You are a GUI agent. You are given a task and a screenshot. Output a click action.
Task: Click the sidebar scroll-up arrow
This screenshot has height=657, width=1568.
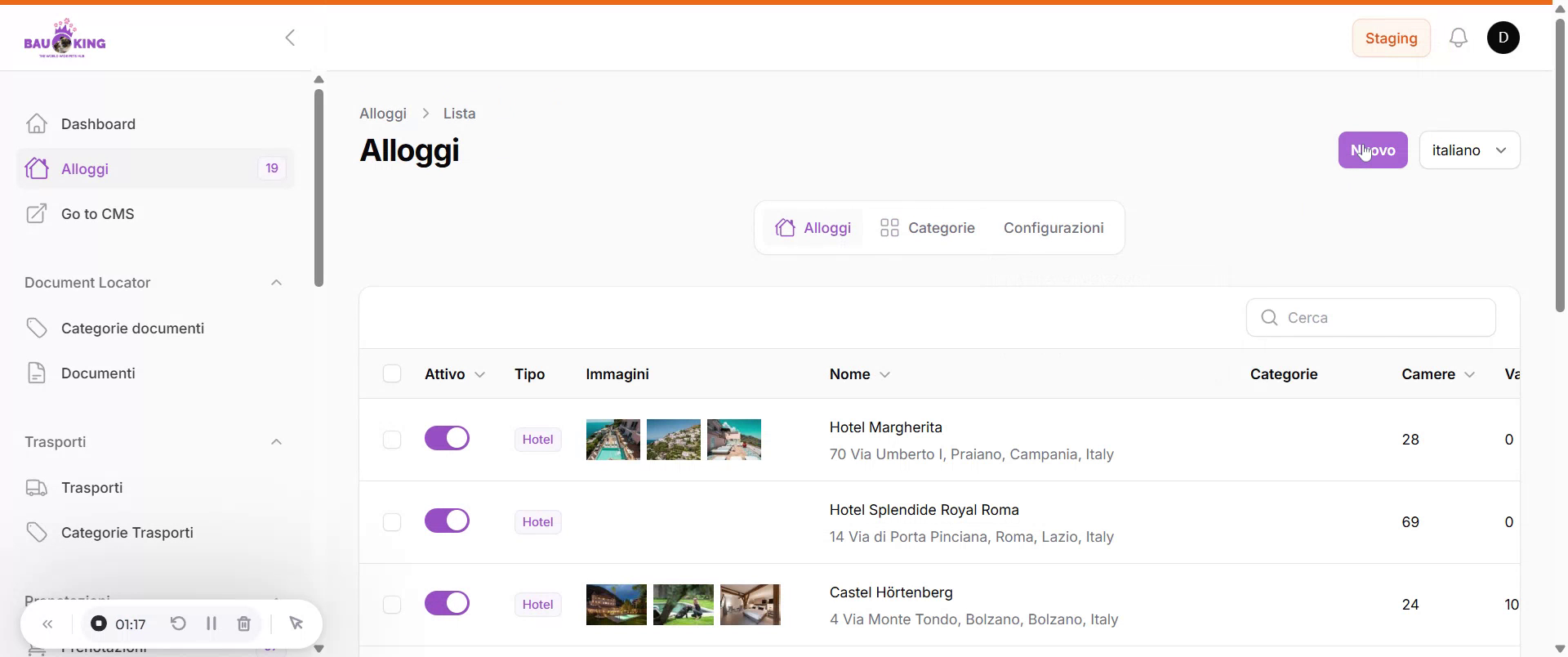click(x=318, y=79)
